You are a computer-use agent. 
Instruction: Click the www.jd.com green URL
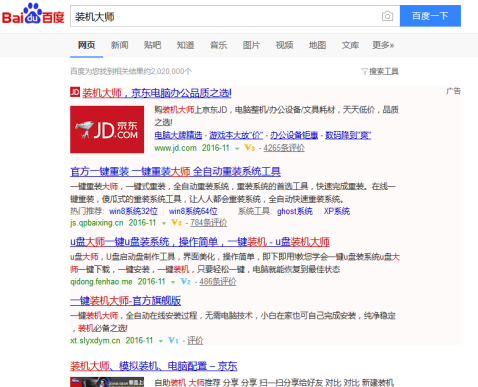coord(175,148)
